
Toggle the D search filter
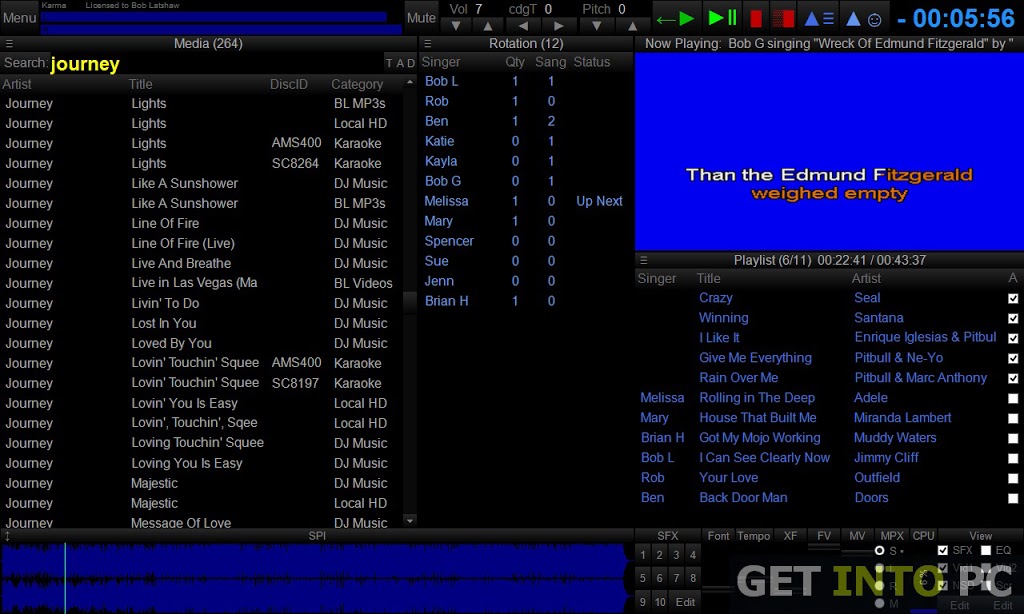click(411, 63)
